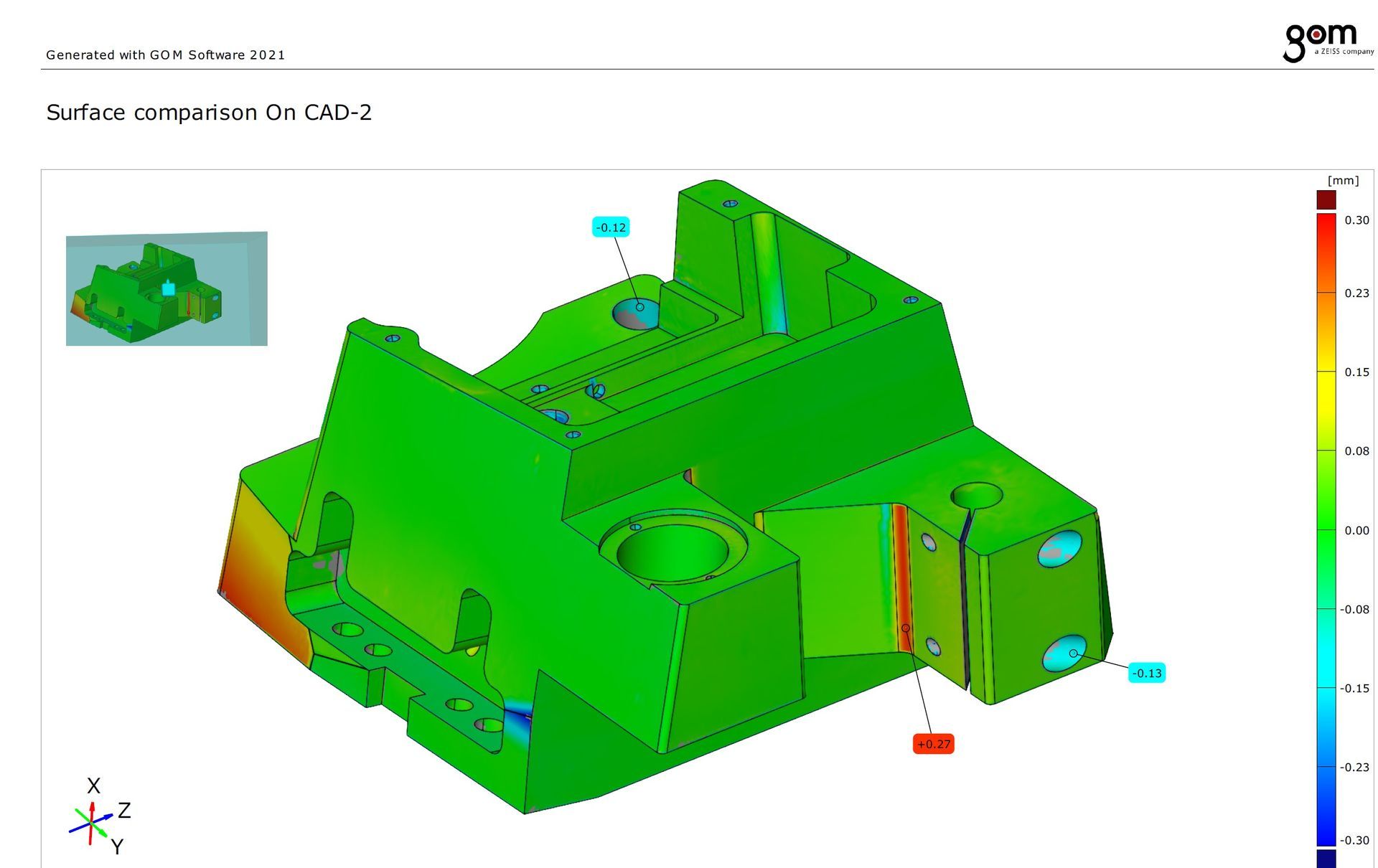Click the measurement point marked by the -0.12 label
This screenshot has width=1378, height=868.
pos(639,307)
